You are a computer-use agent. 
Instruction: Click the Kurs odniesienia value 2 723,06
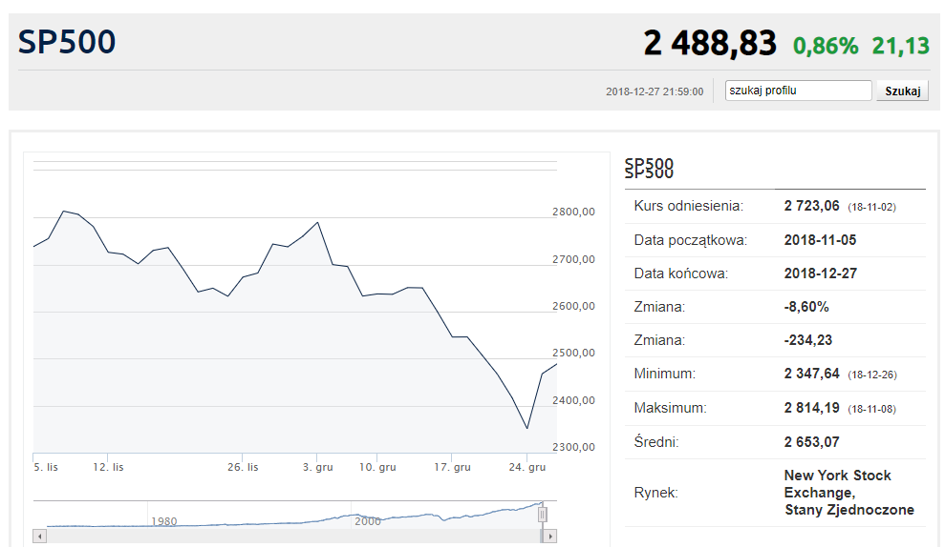811,206
